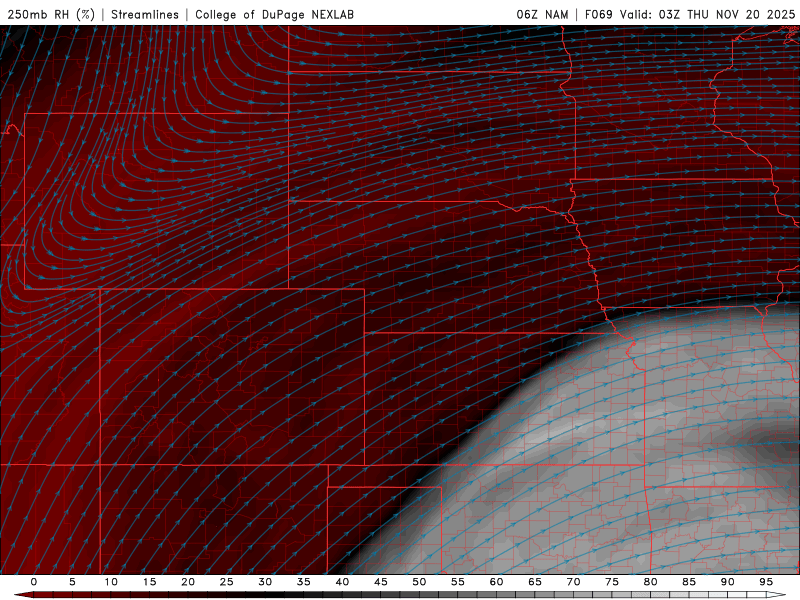Click the "250mb RH (%)" title text
800x600 pixels.
point(51,14)
